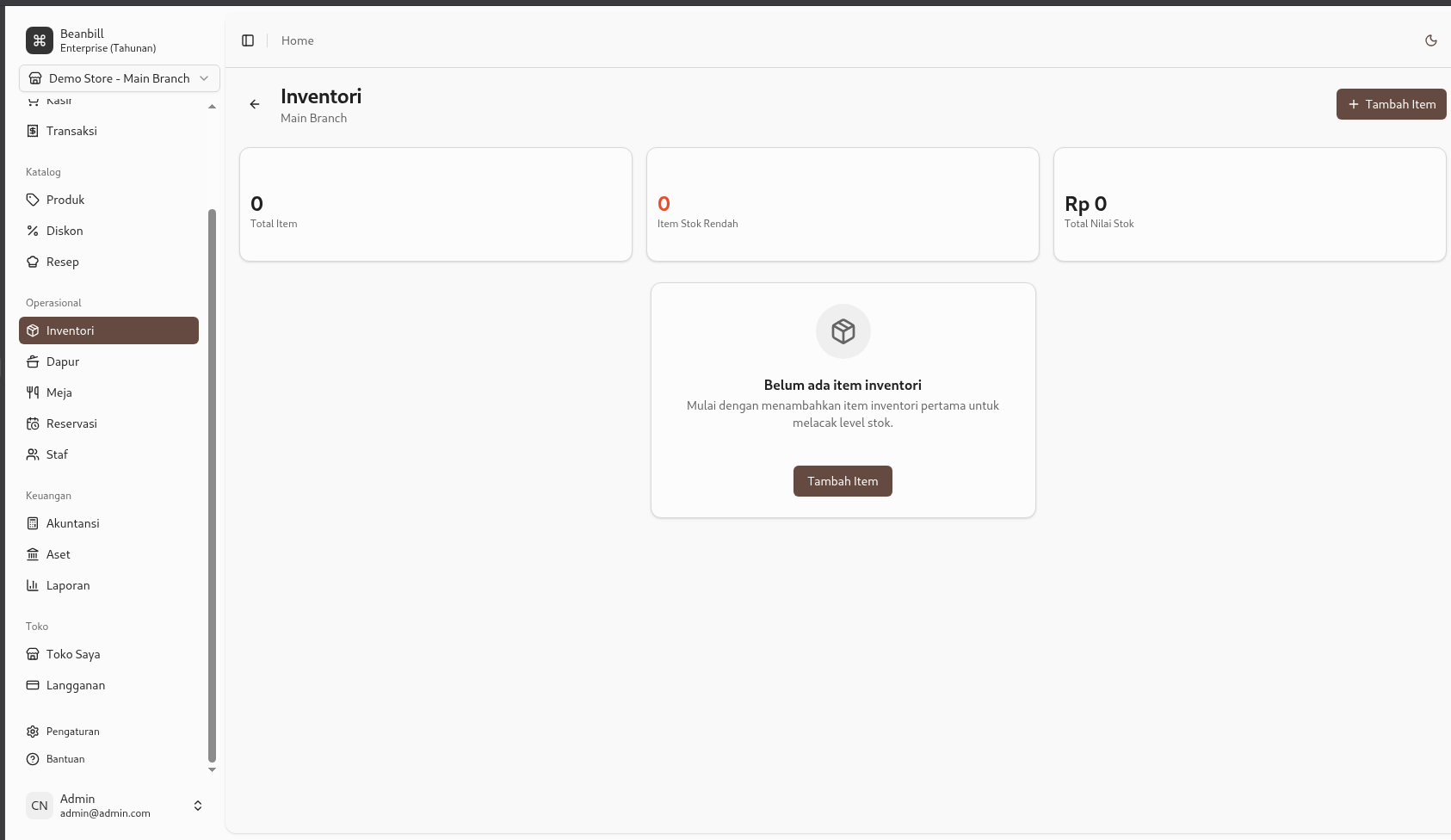
Task: Click the package icon in empty state
Action: click(x=843, y=331)
